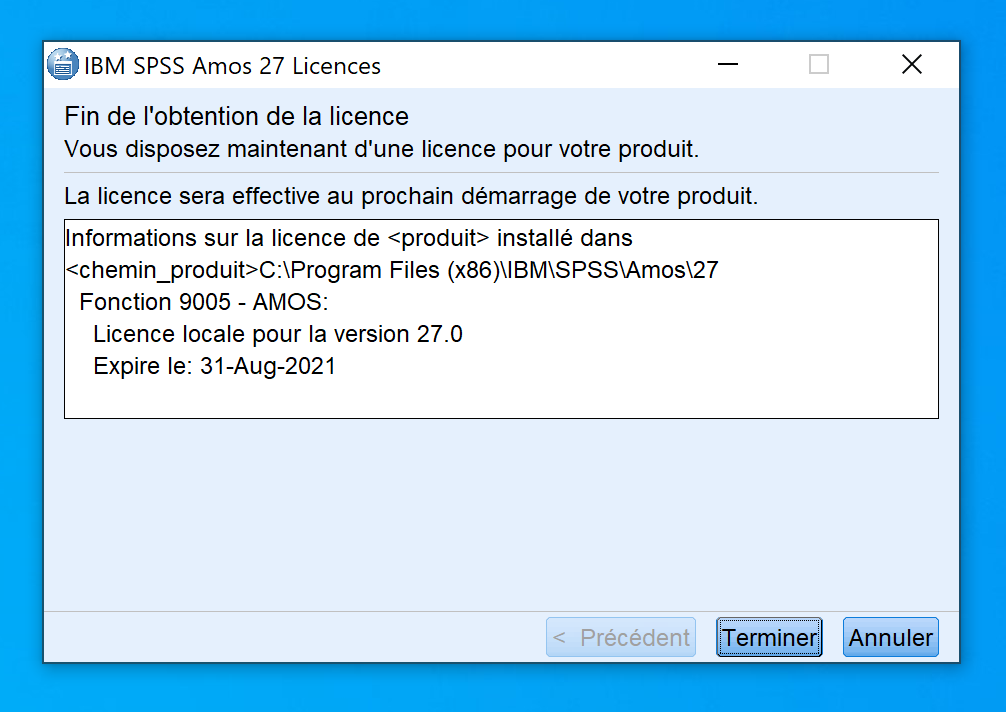1006x712 pixels.
Task: Click the "Informations sur la licence" line
Action: 348,239
